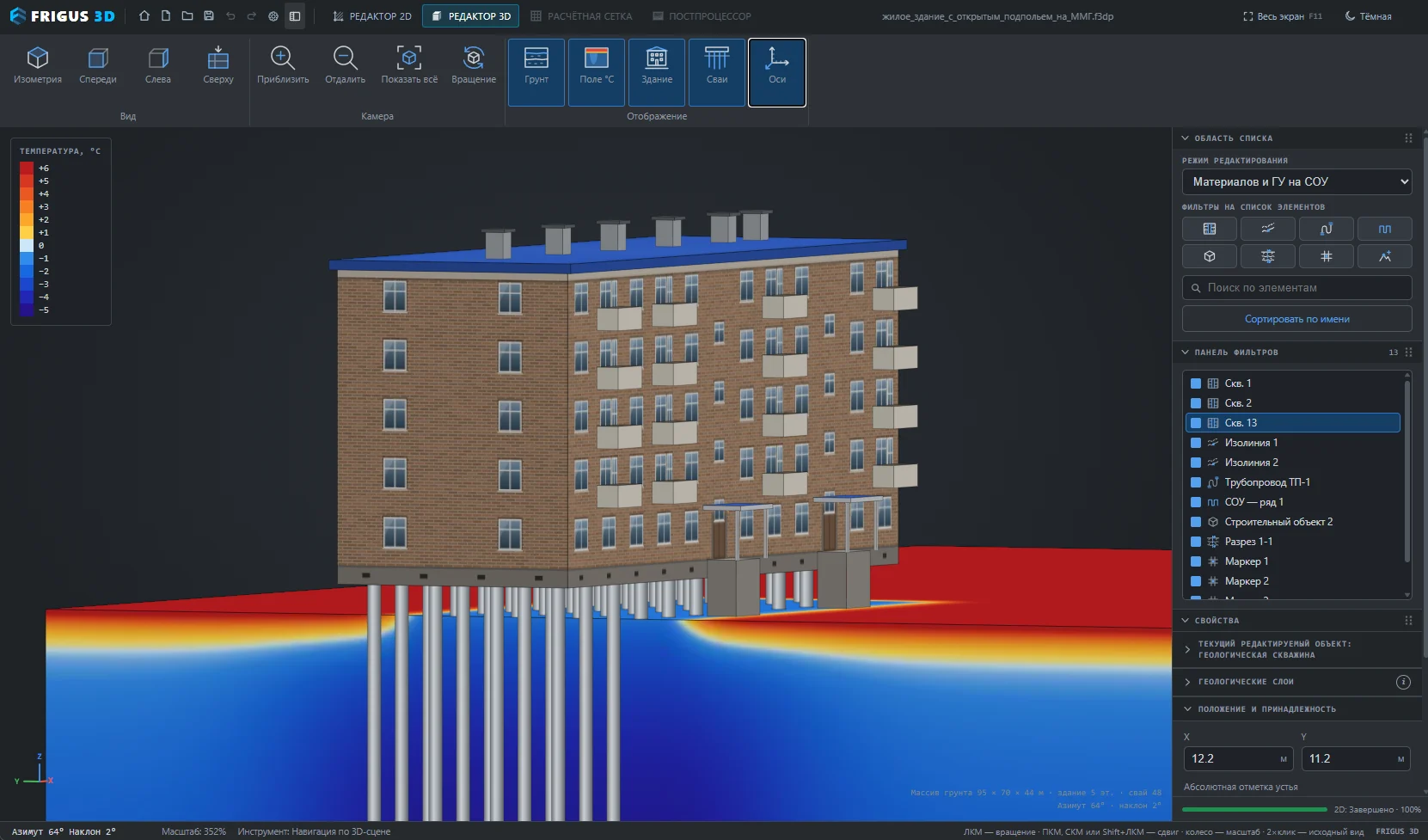Toggle the Тёмная theme switch
The height and width of the screenshot is (840, 1428).
point(1368,16)
